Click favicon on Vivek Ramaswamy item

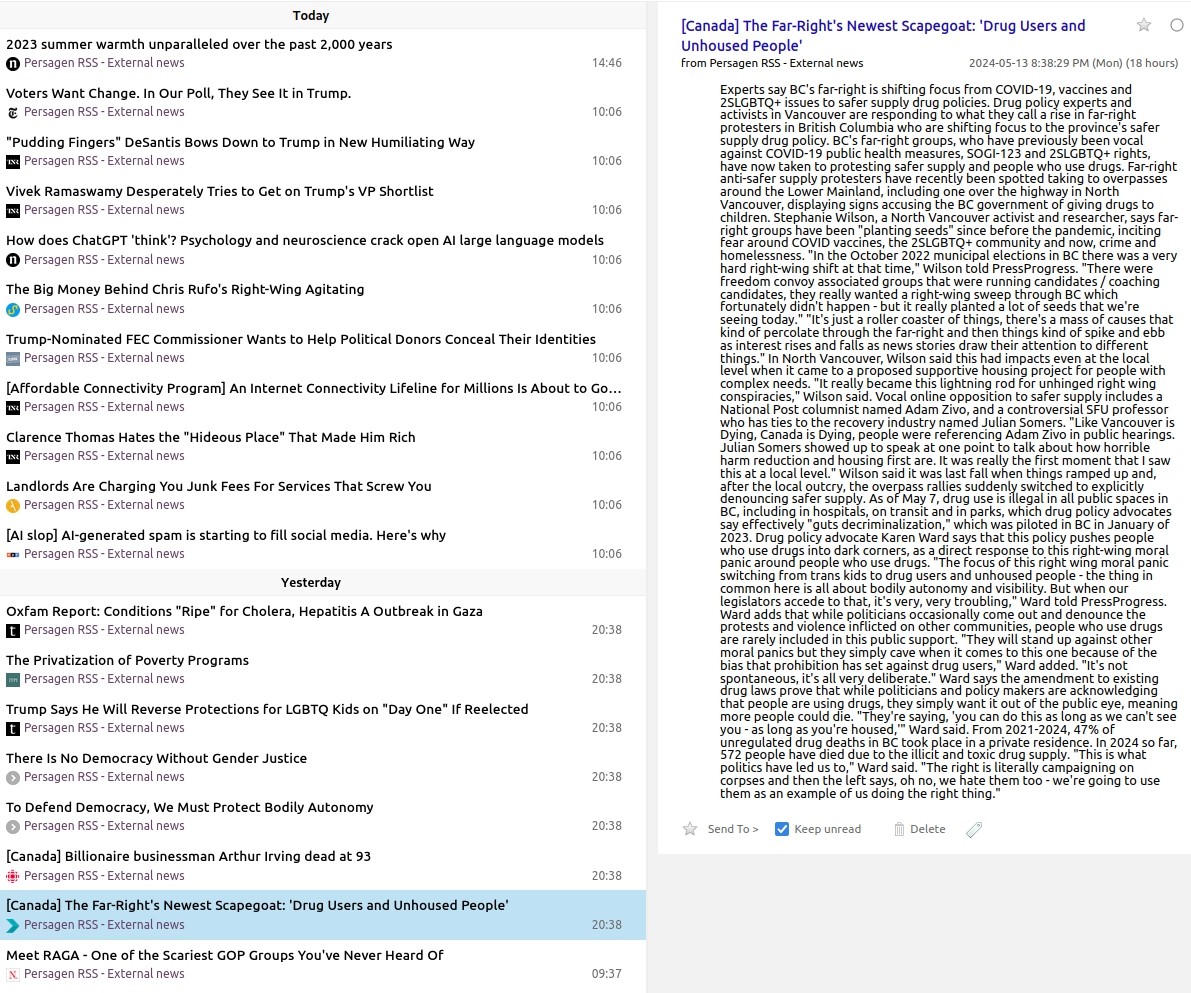coord(13,210)
